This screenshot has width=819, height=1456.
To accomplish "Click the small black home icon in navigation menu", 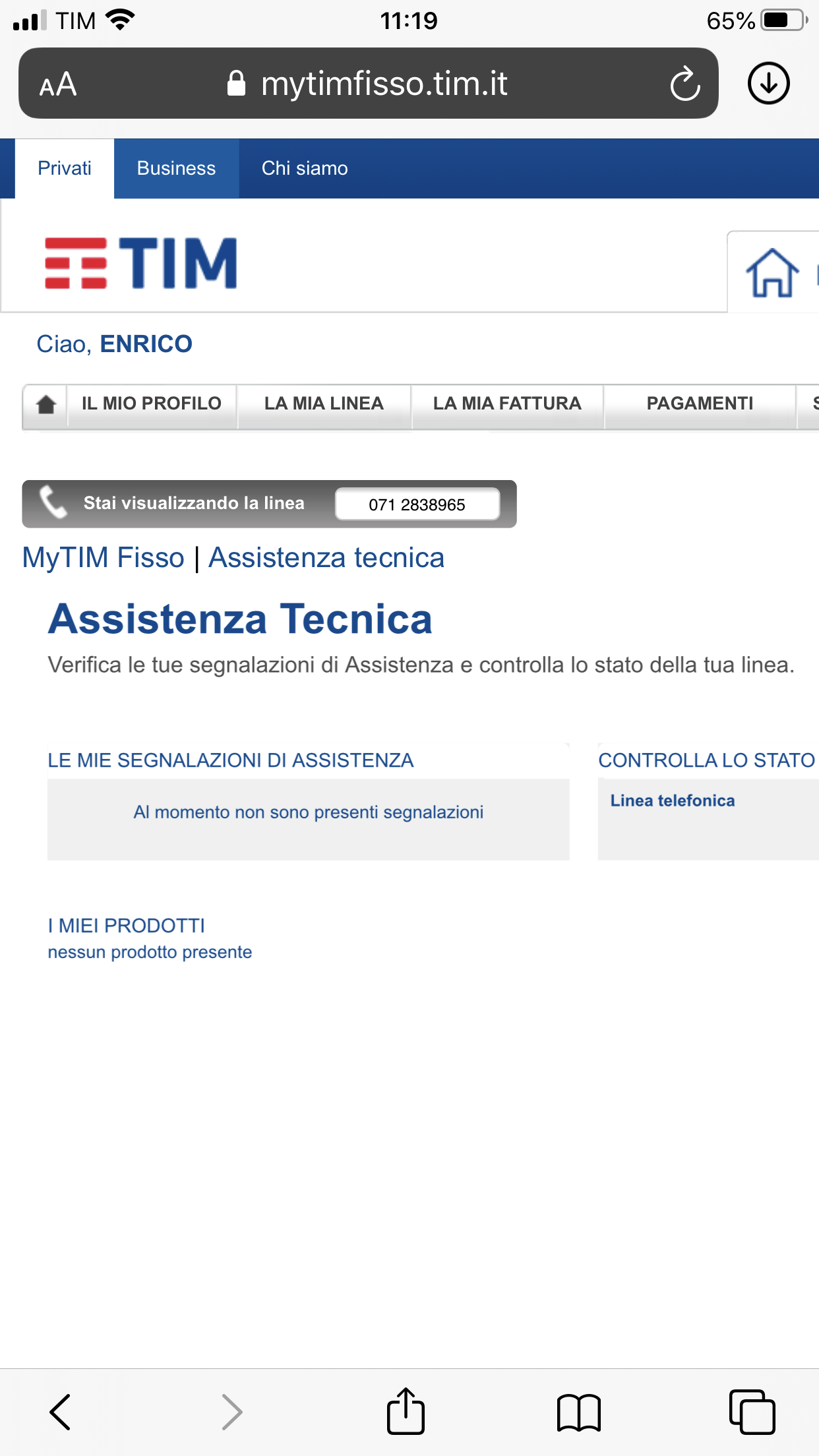I will tap(46, 404).
